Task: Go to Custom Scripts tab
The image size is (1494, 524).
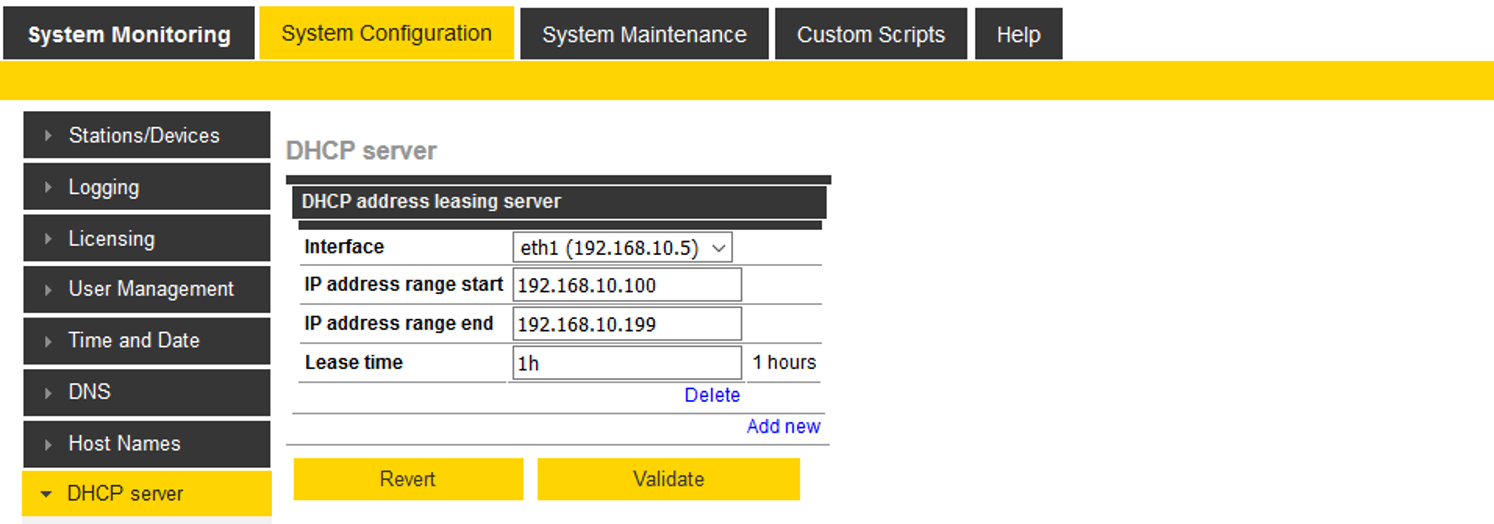Action: coord(870,35)
